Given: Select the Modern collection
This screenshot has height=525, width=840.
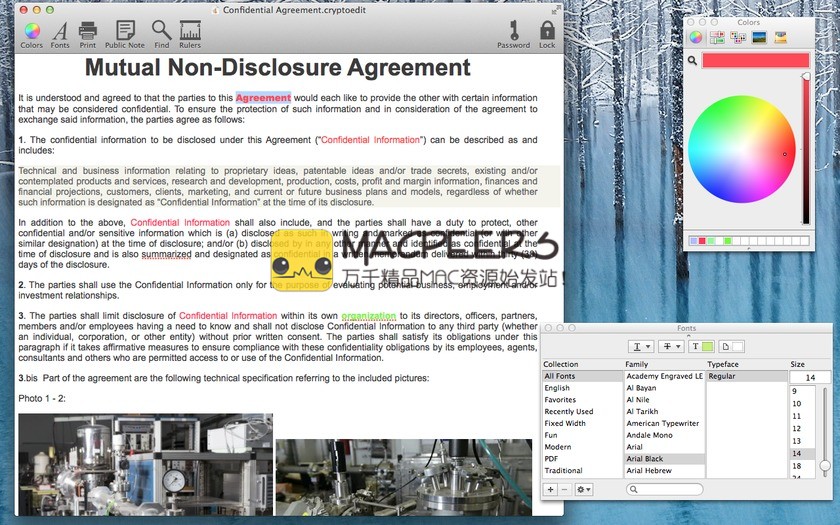Looking at the screenshot, I should (582, 447).
